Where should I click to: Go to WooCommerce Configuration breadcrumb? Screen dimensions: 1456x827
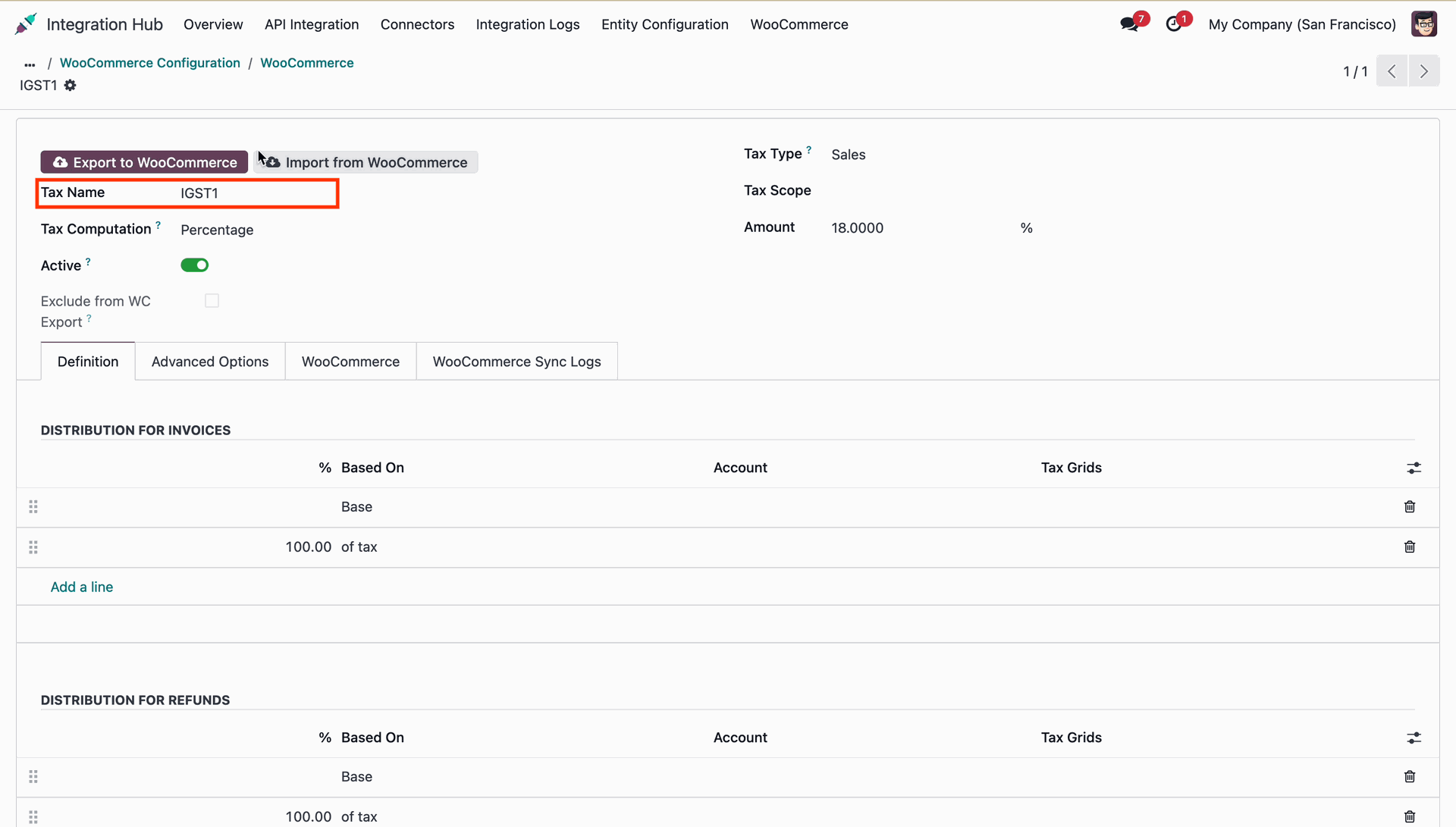(x=150, y=63)
